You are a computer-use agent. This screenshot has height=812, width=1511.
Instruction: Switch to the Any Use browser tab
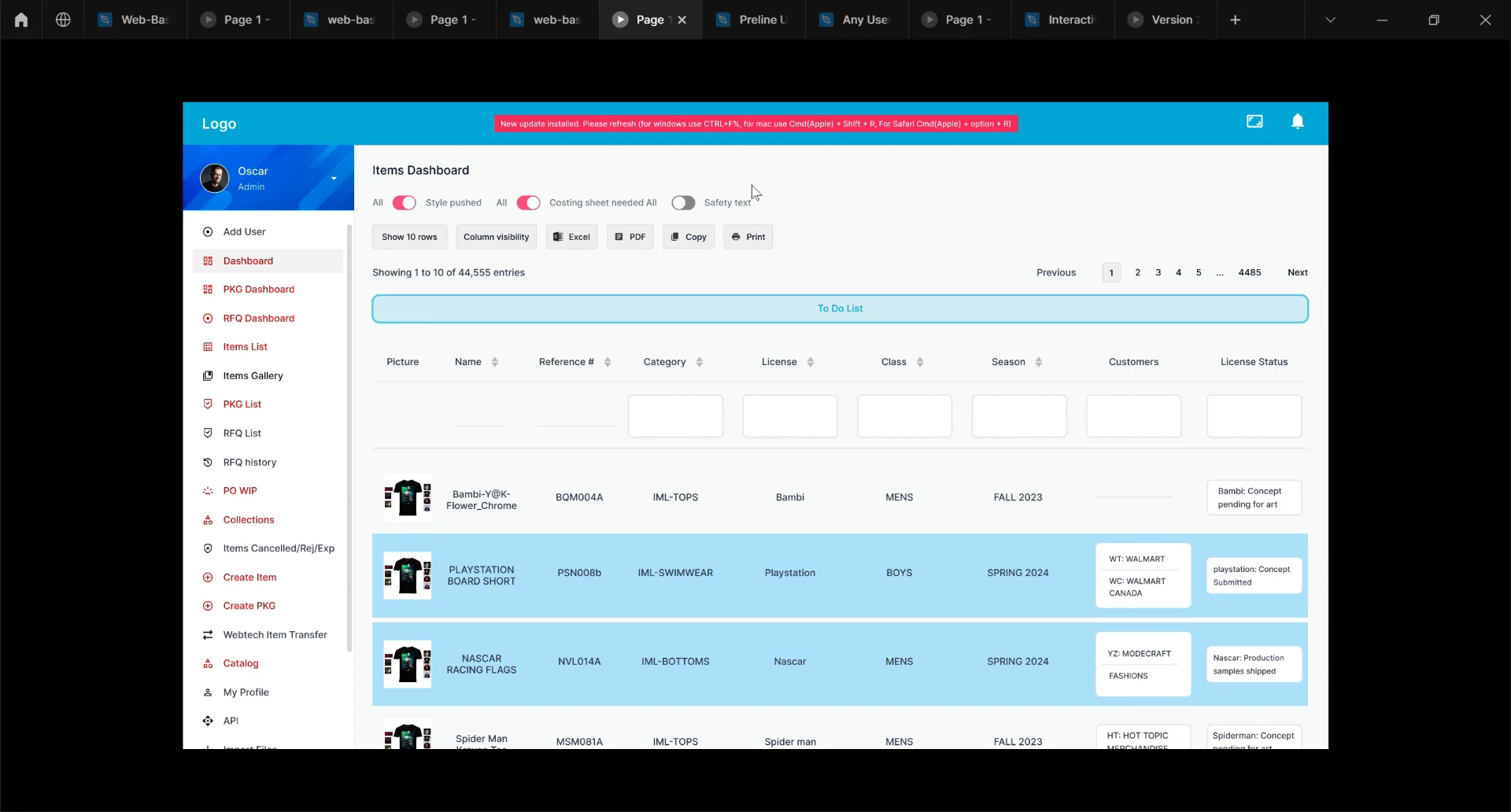pyautogui.click(x=855, y=20)
